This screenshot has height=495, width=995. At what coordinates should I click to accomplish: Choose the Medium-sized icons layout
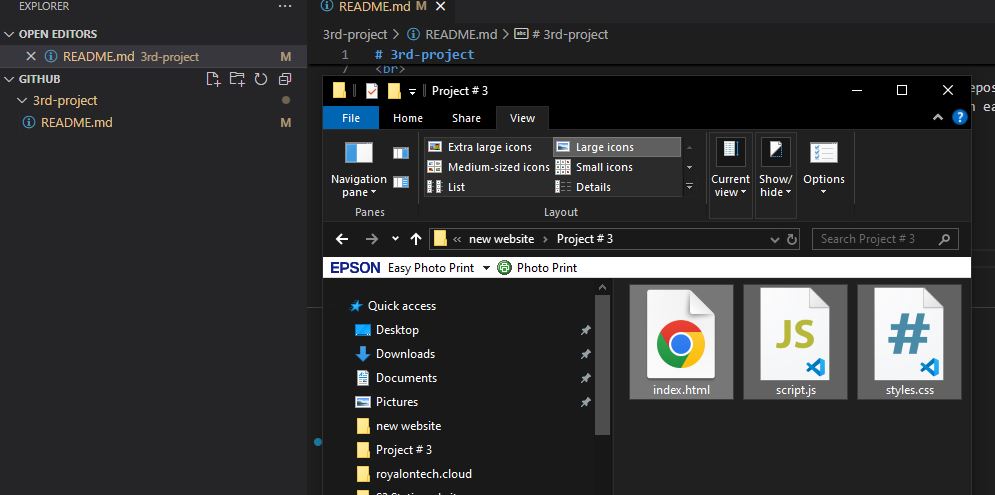pos(488,168)
